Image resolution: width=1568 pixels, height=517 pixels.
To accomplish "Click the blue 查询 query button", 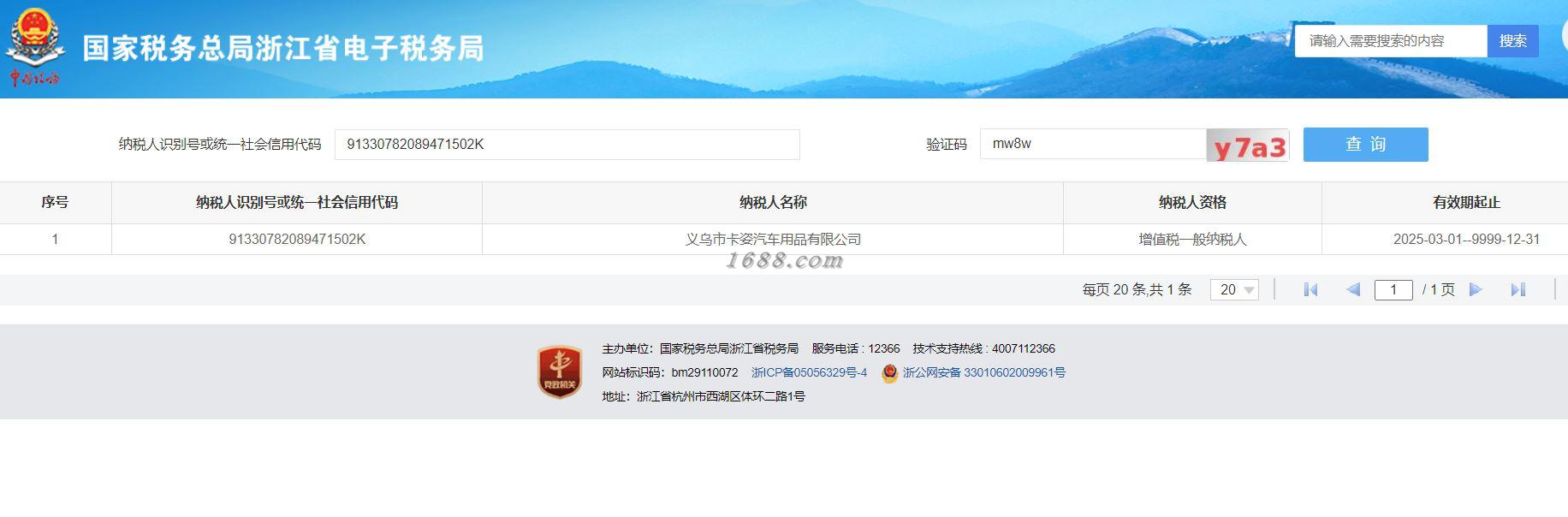I will click(1365, 145).
